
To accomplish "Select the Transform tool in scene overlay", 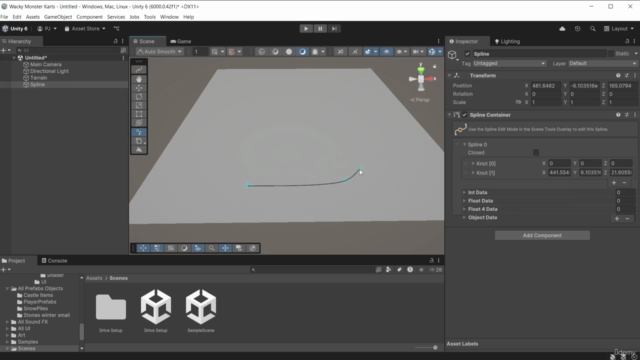I will pyautogui.click(x=139, y=123).
